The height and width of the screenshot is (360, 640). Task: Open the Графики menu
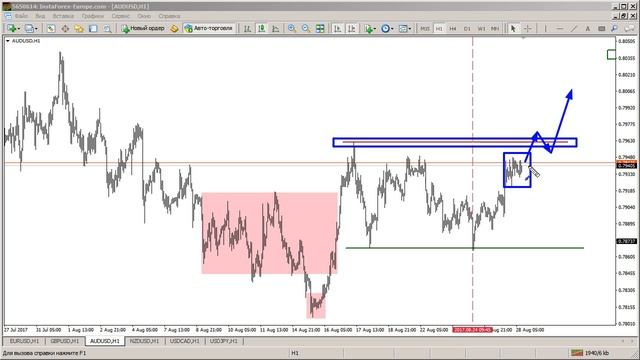[93, 16]
